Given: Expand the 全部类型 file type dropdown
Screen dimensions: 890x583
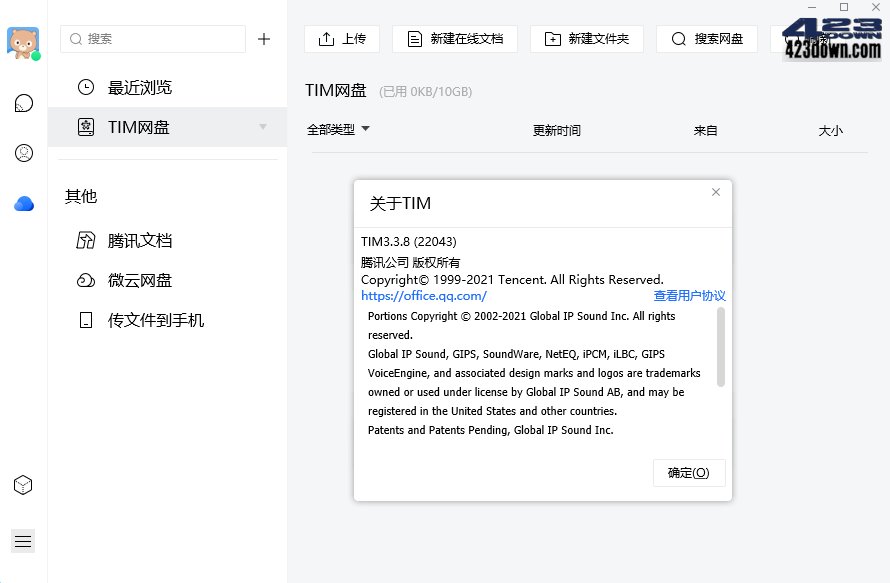Looking at the screenshot, I should [x=338, y=129].
